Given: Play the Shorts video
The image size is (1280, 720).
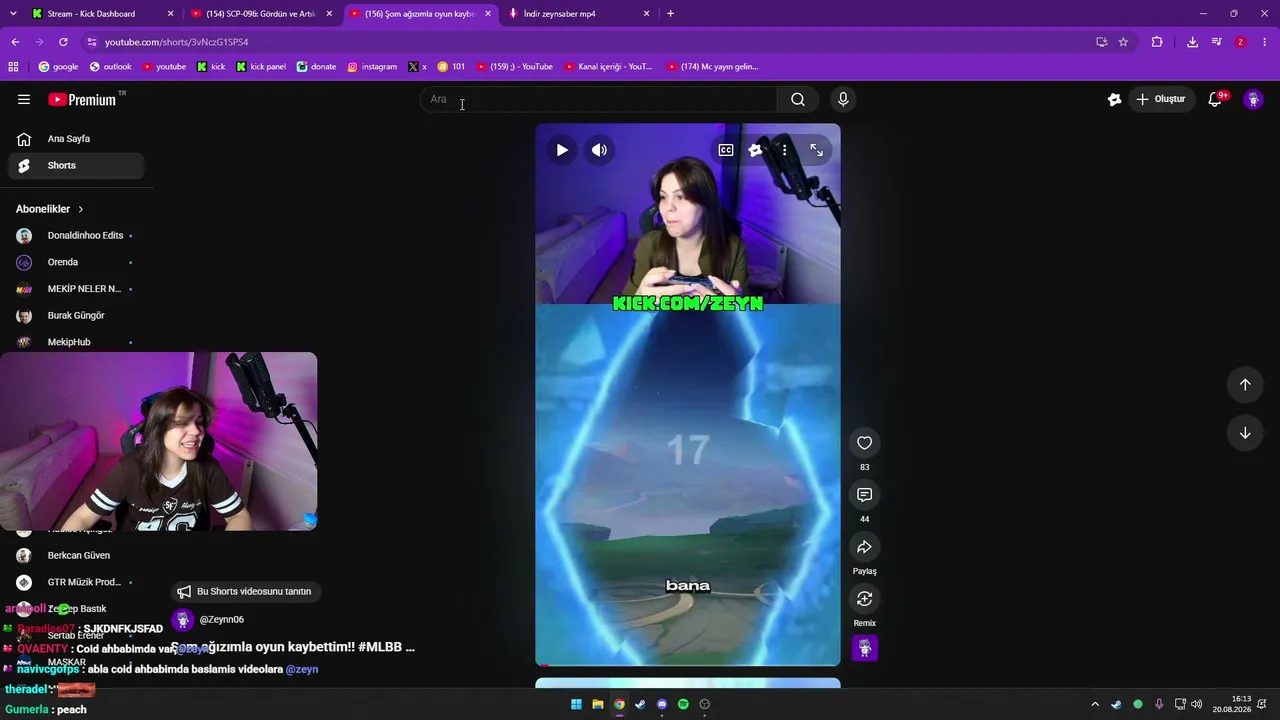Looking at the screenshot, I should (x=562, y=150).
